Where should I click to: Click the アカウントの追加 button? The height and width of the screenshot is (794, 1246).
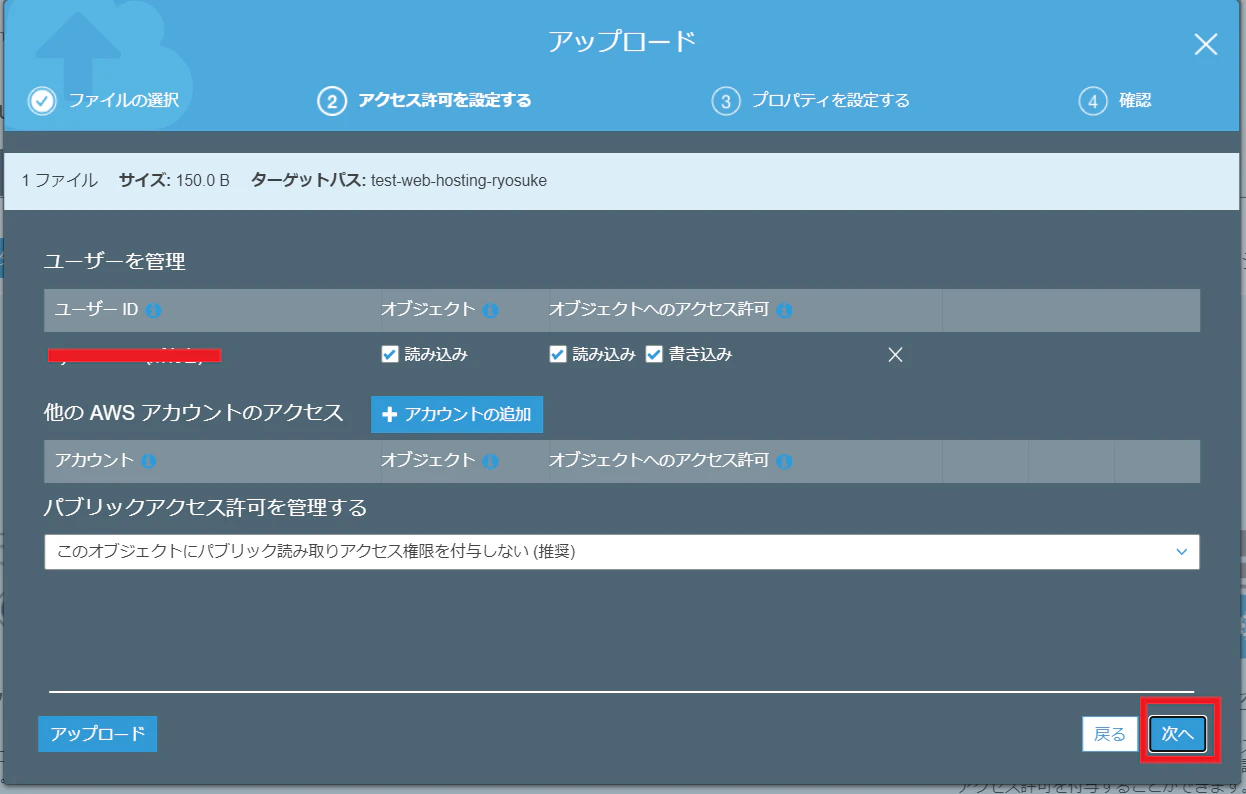[457, 414]
